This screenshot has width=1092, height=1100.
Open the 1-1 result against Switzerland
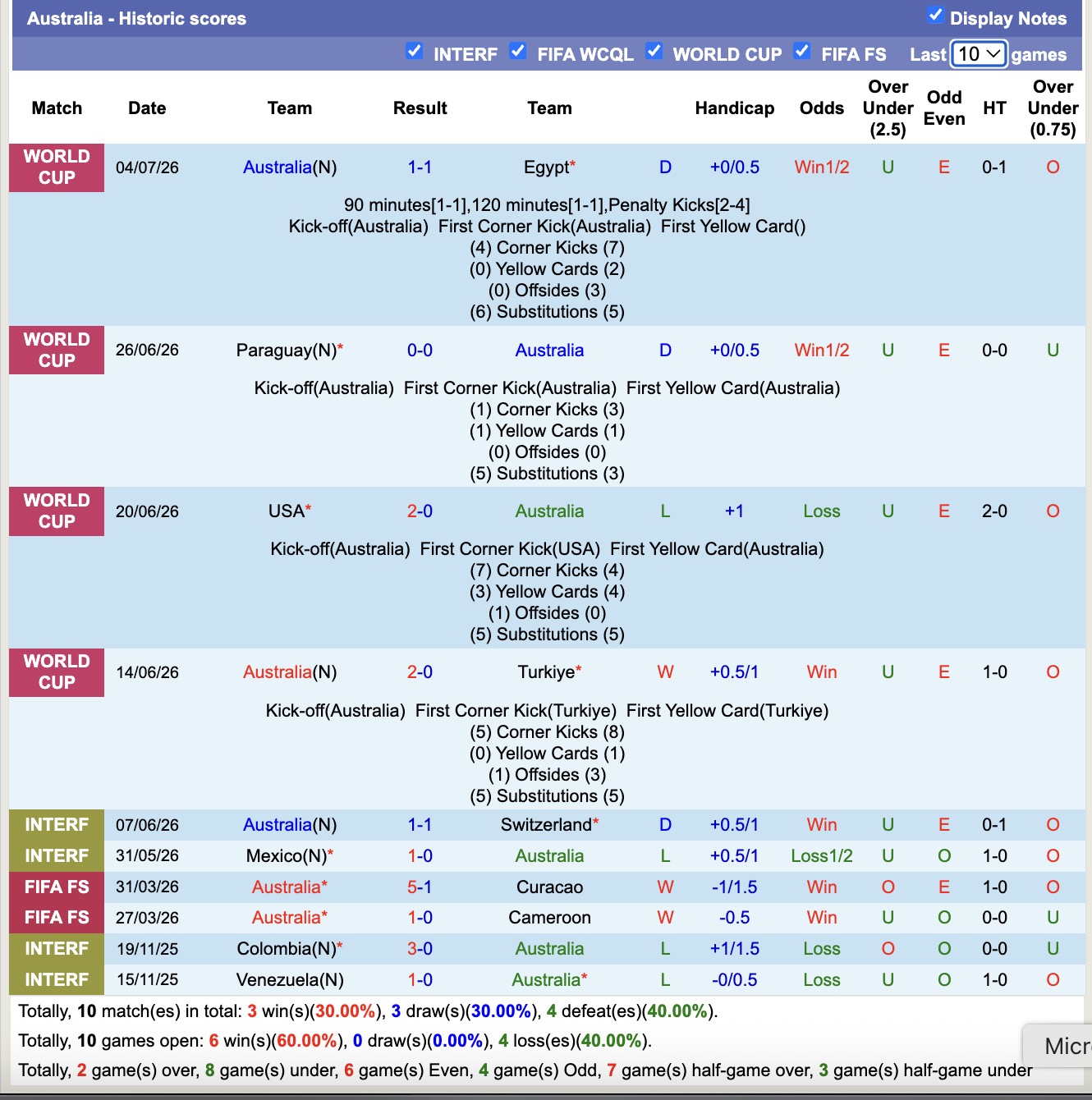pyautogui.click(x=420, y=825)
